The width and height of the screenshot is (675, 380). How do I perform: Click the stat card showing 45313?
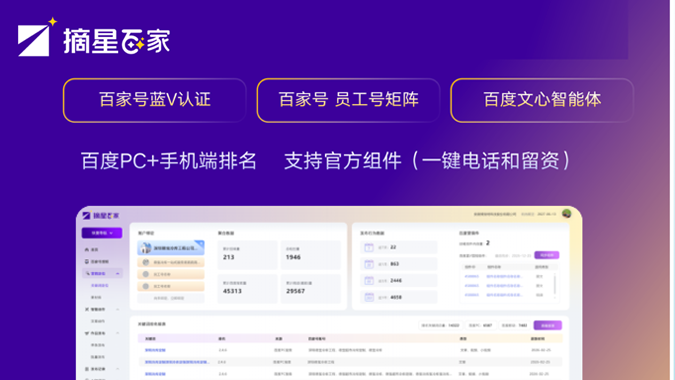coord(248,289)
